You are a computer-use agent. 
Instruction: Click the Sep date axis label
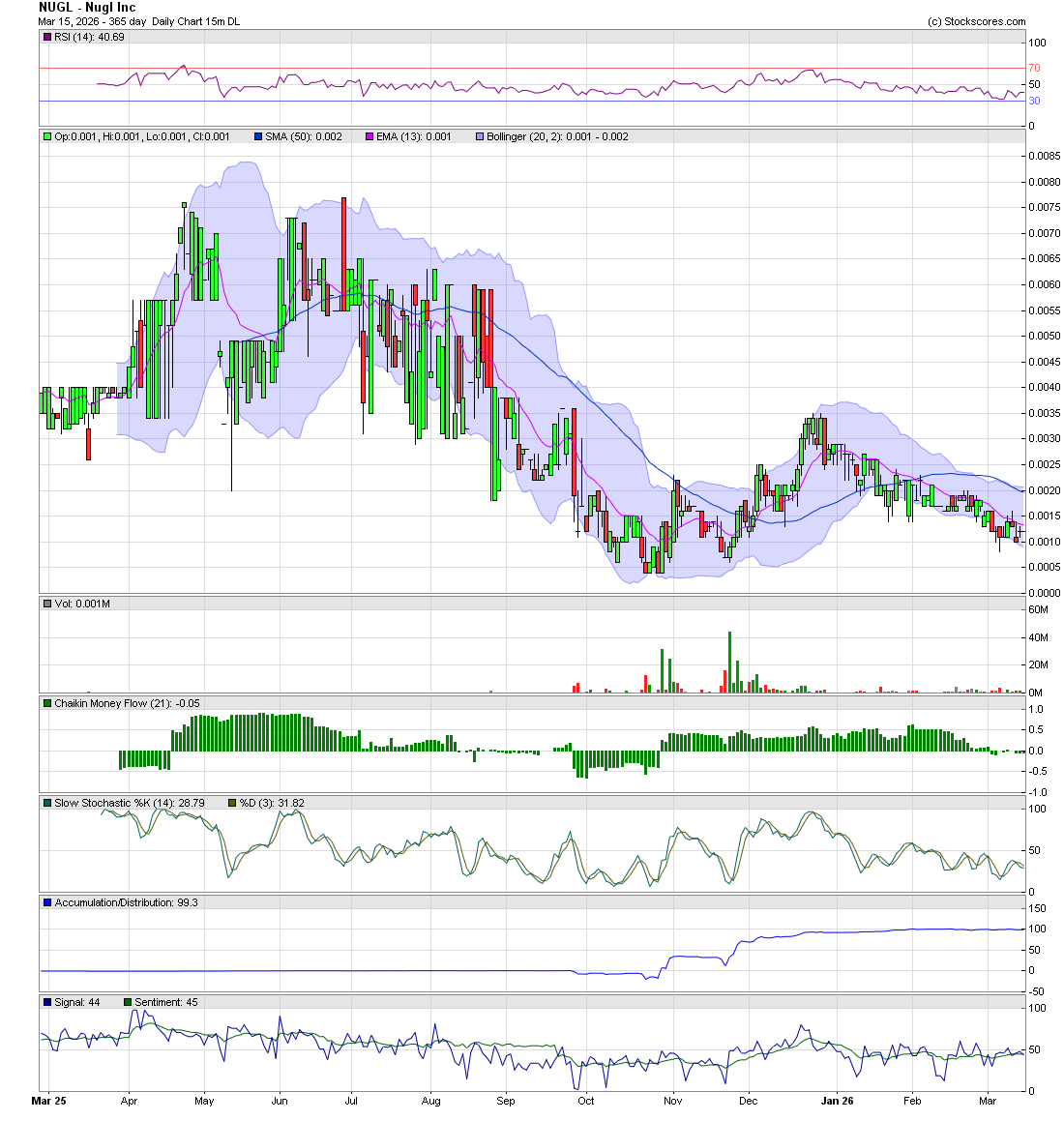pyautogui.click(x=506, y=1101)
